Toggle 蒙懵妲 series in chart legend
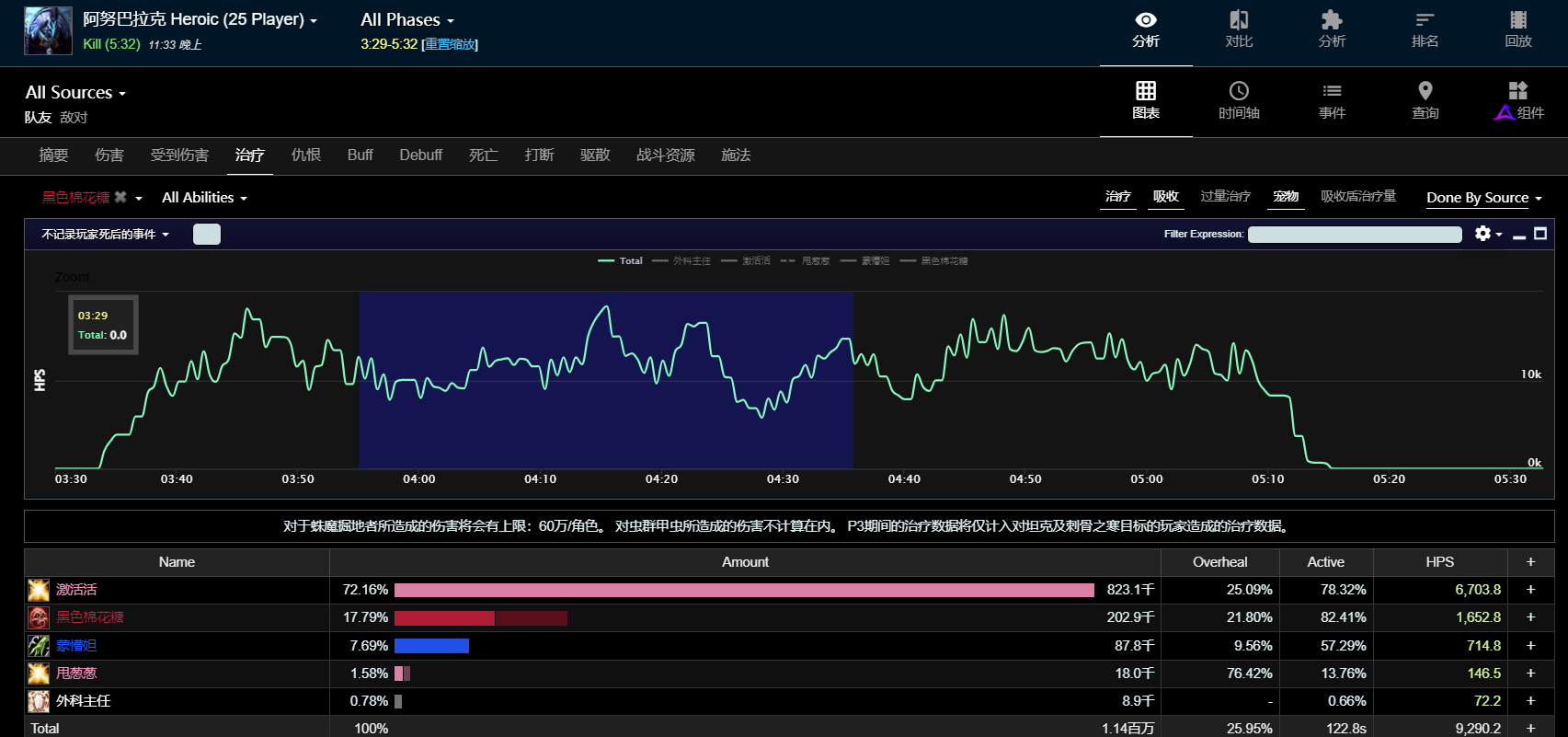Screen dimensions: 1568x737 [865, 261]
